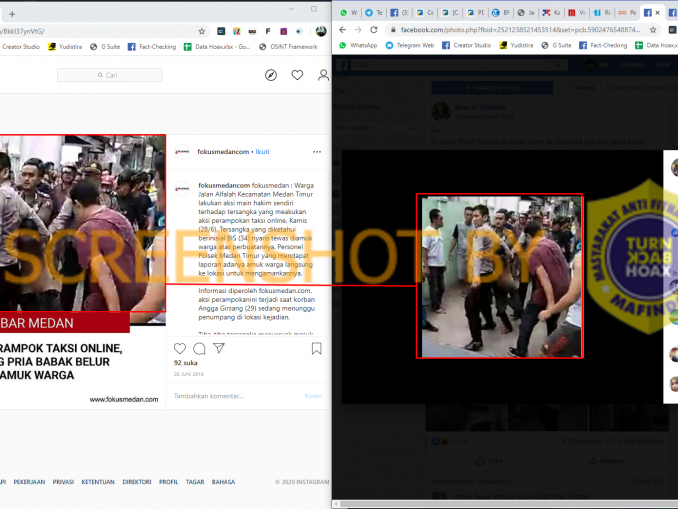This screenshot has width=678, height=509.
Task: Switch to the Facebook (3) tab
Action: click(x=399, y=13)
